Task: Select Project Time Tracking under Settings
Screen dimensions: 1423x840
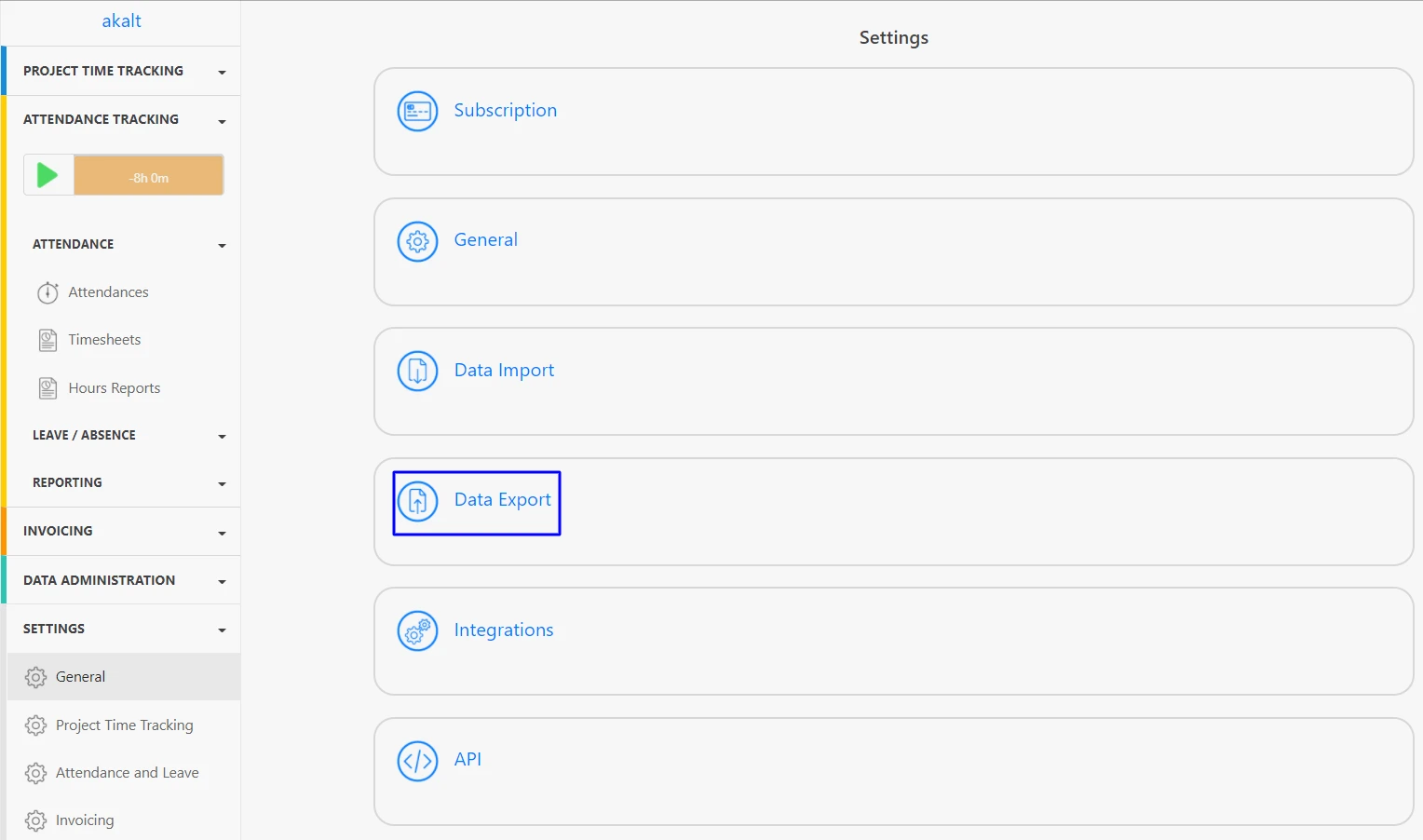Action: click(124, 725)
